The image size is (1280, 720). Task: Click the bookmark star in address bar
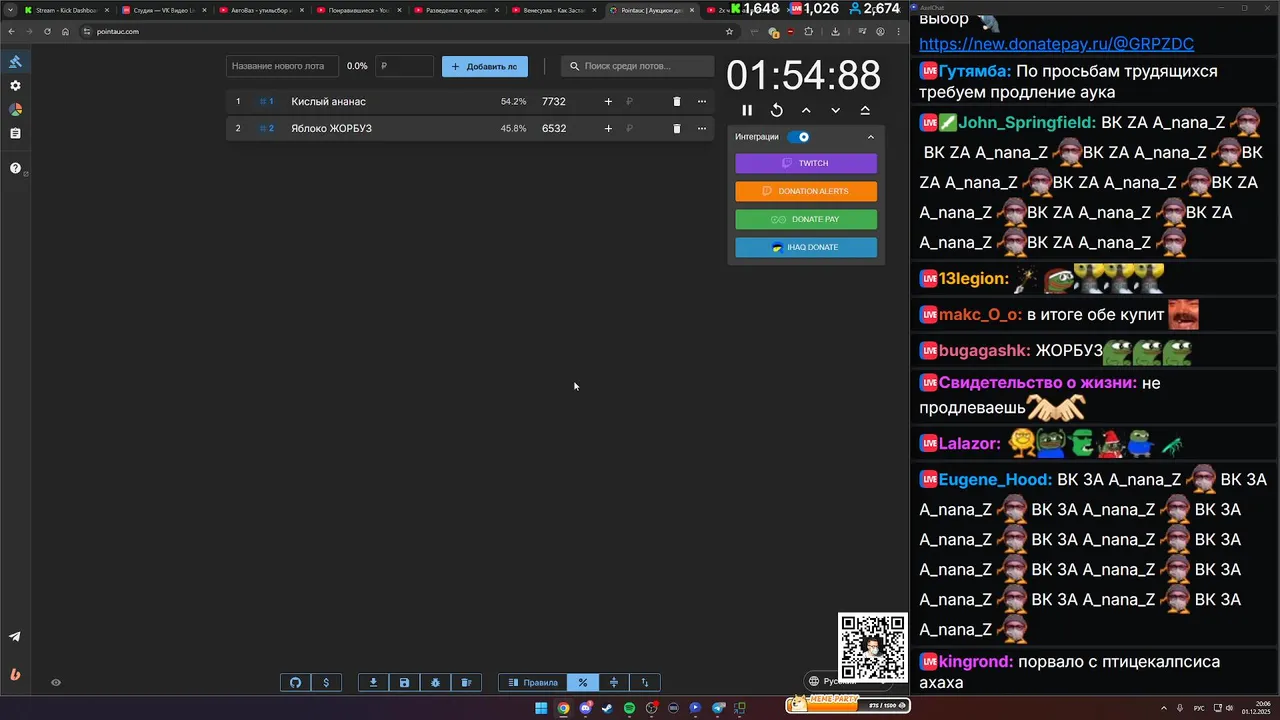coord(729,31)
